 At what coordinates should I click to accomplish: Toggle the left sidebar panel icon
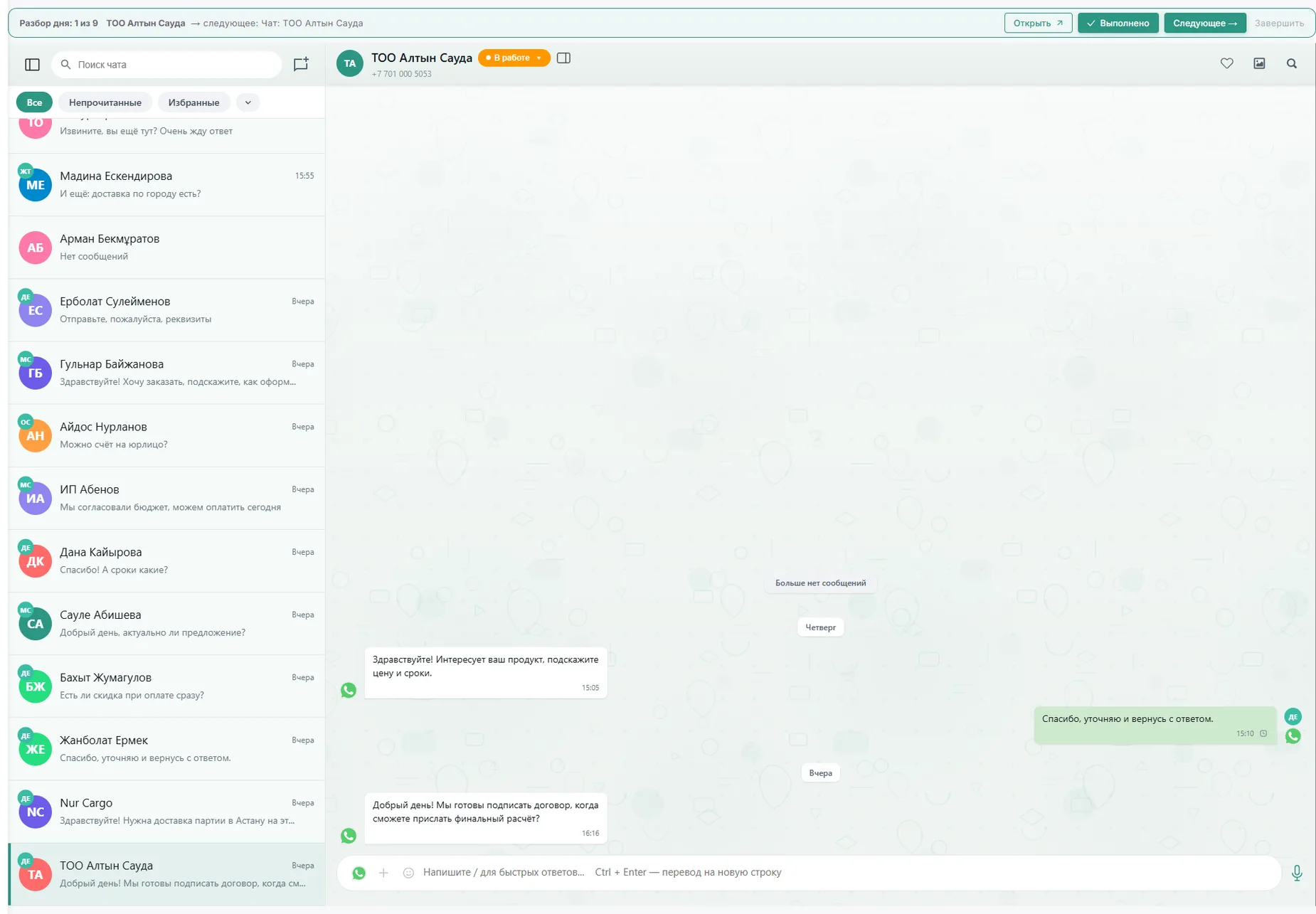[x=32, y=65]
